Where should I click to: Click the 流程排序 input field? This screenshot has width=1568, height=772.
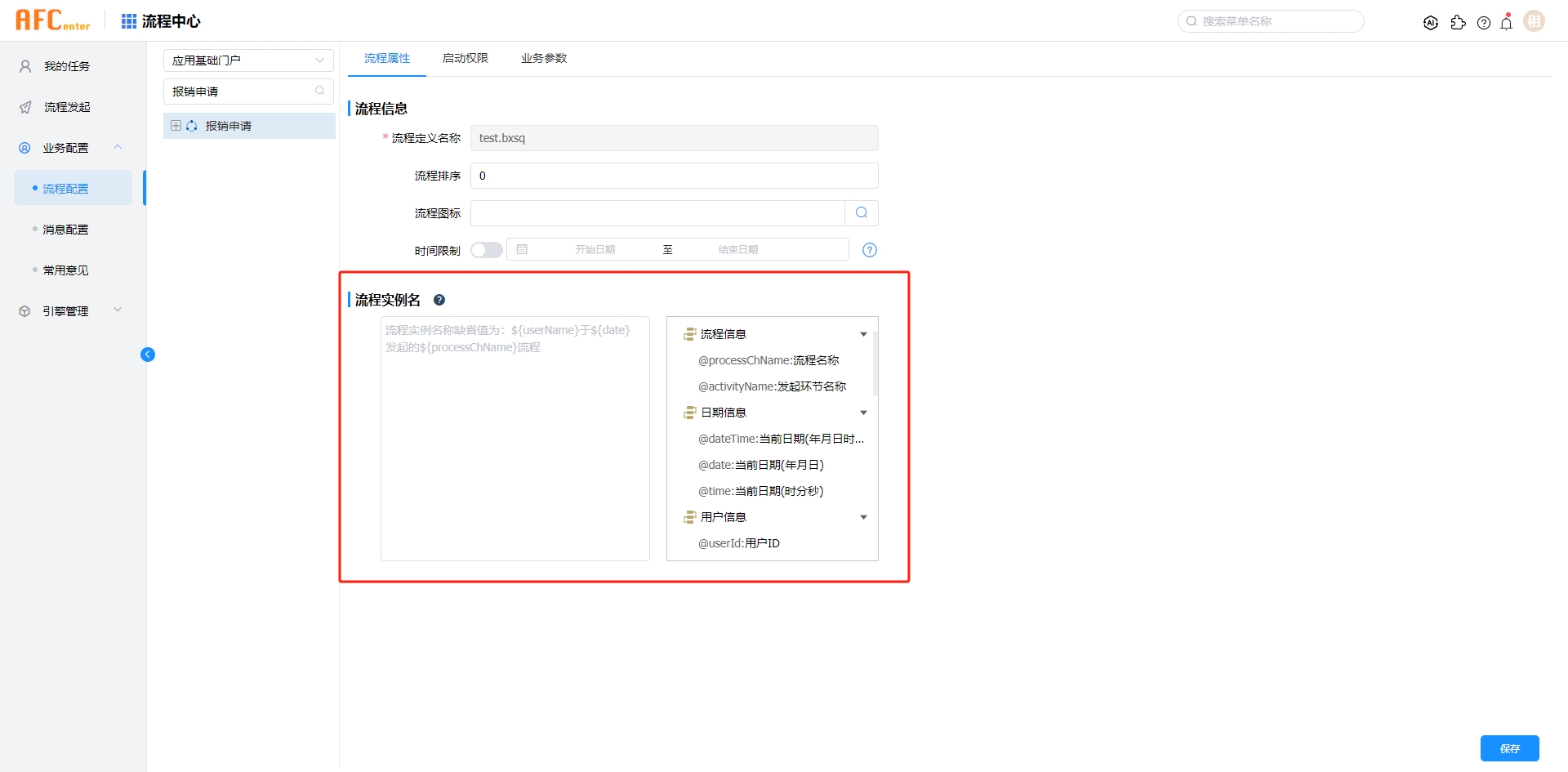click(674, 176)
